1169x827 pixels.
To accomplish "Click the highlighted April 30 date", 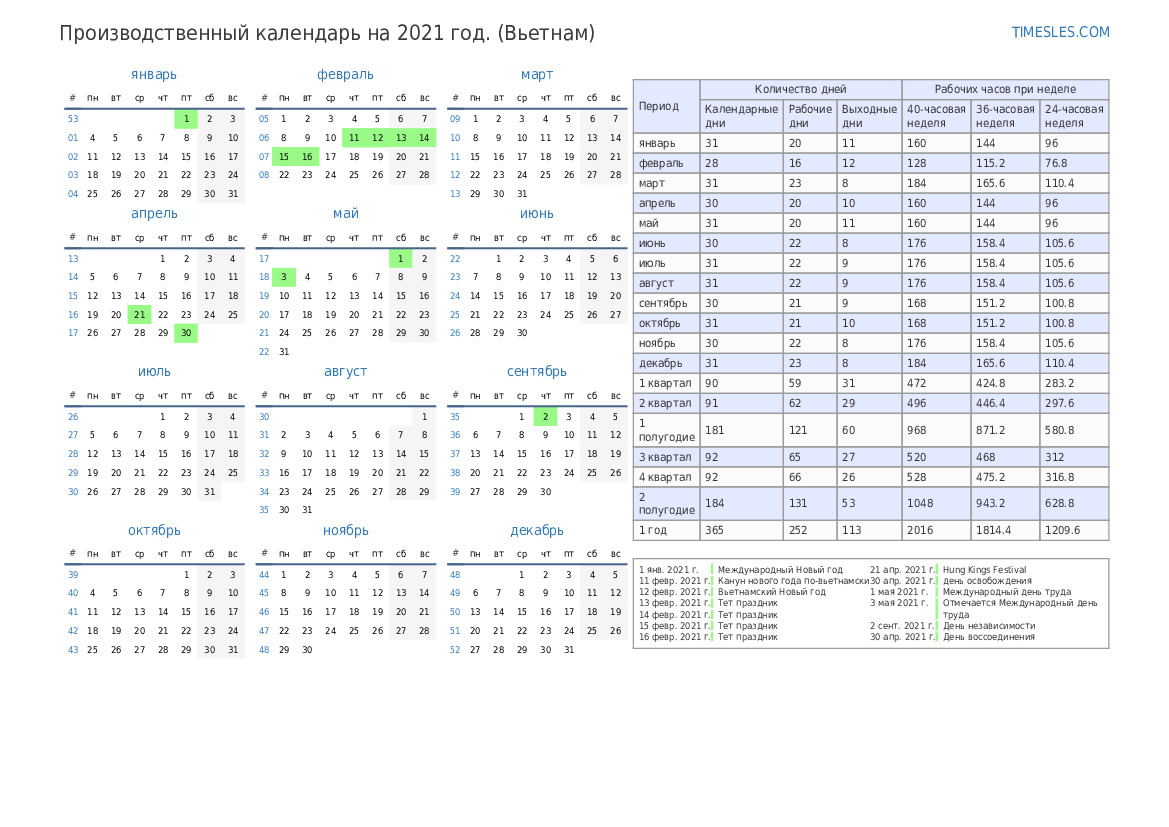I will 186,333.
